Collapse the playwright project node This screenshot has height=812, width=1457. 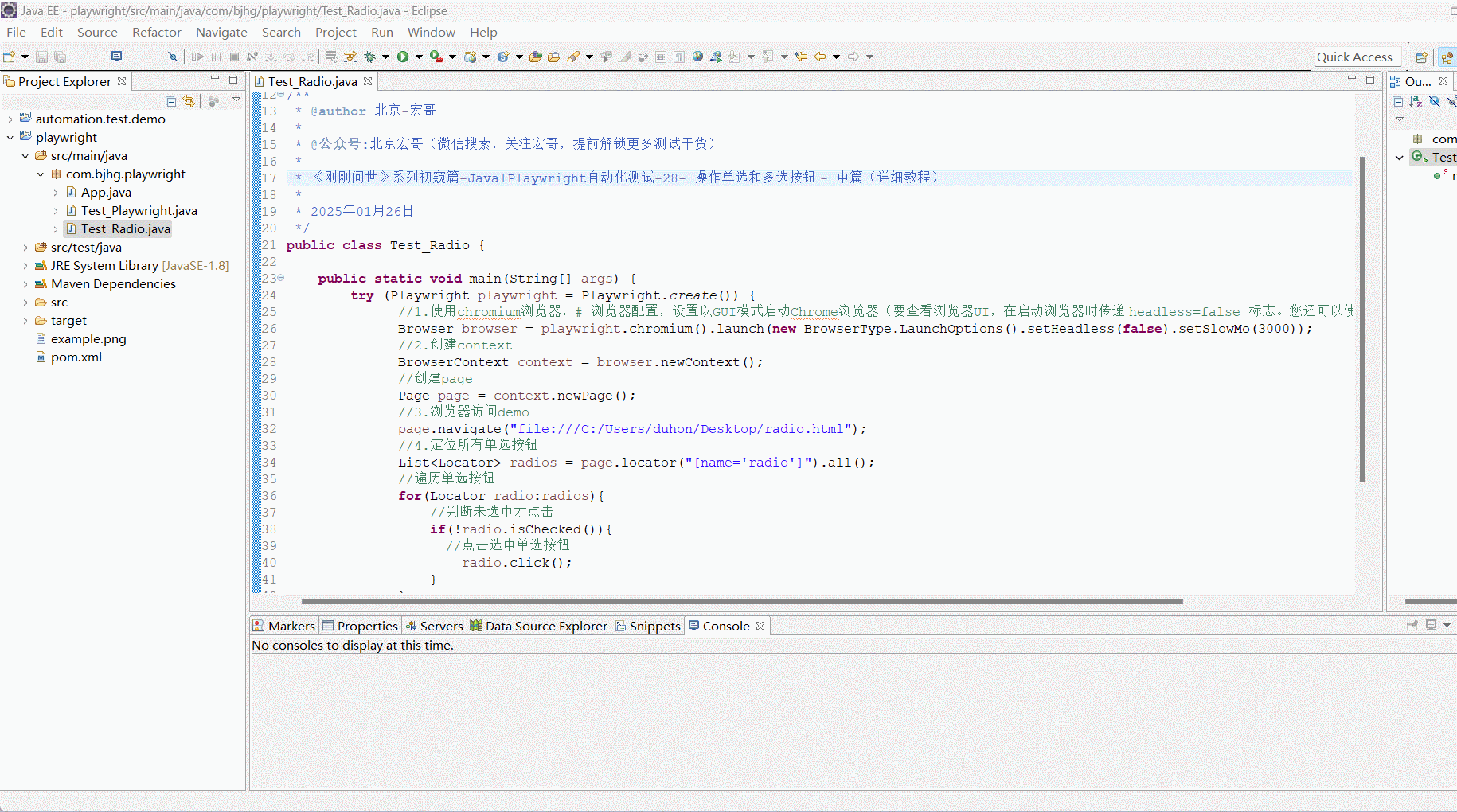click(x=10, y=138)
